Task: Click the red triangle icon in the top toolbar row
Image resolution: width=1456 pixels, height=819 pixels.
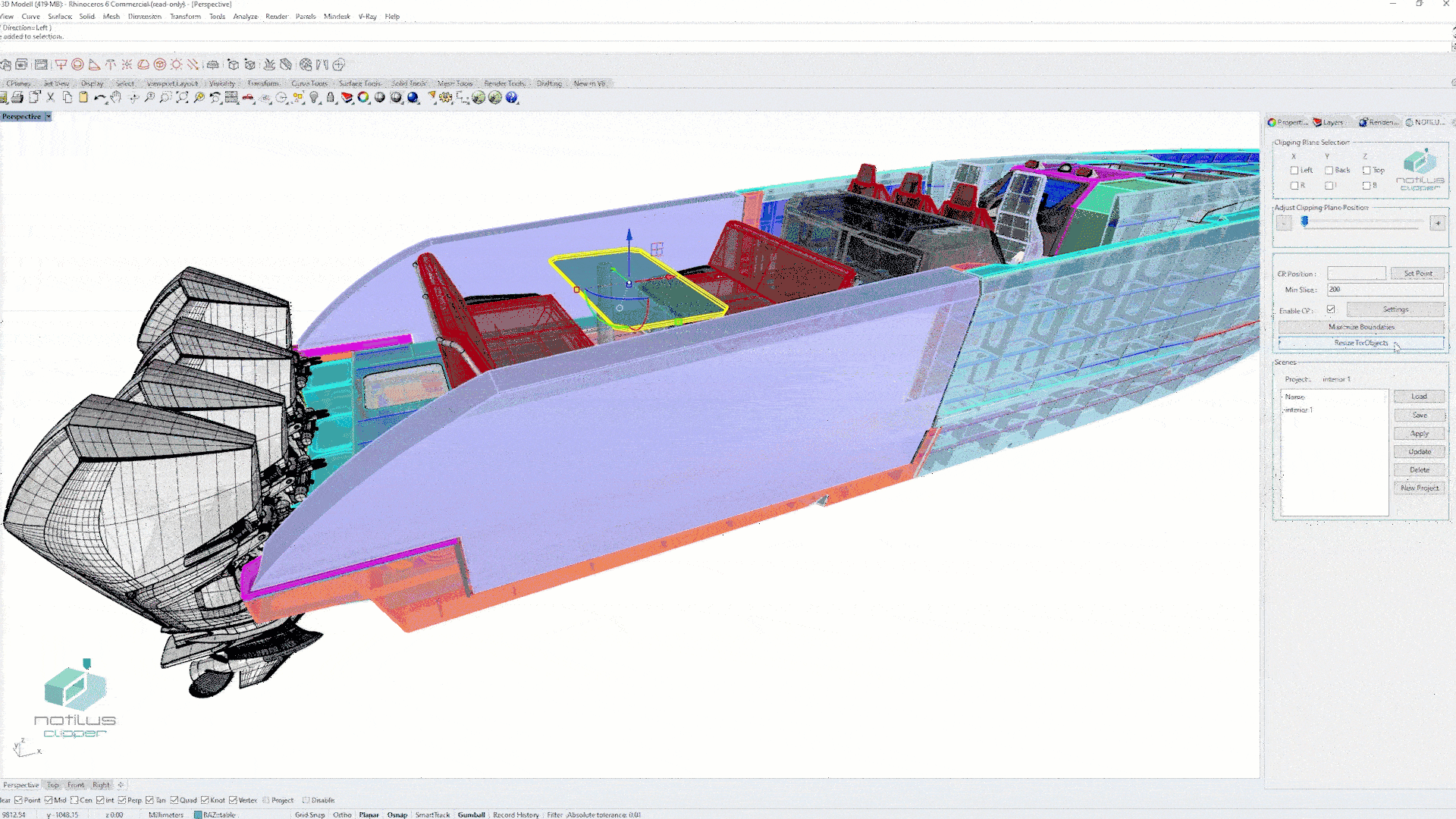Action: pos(94,64)
